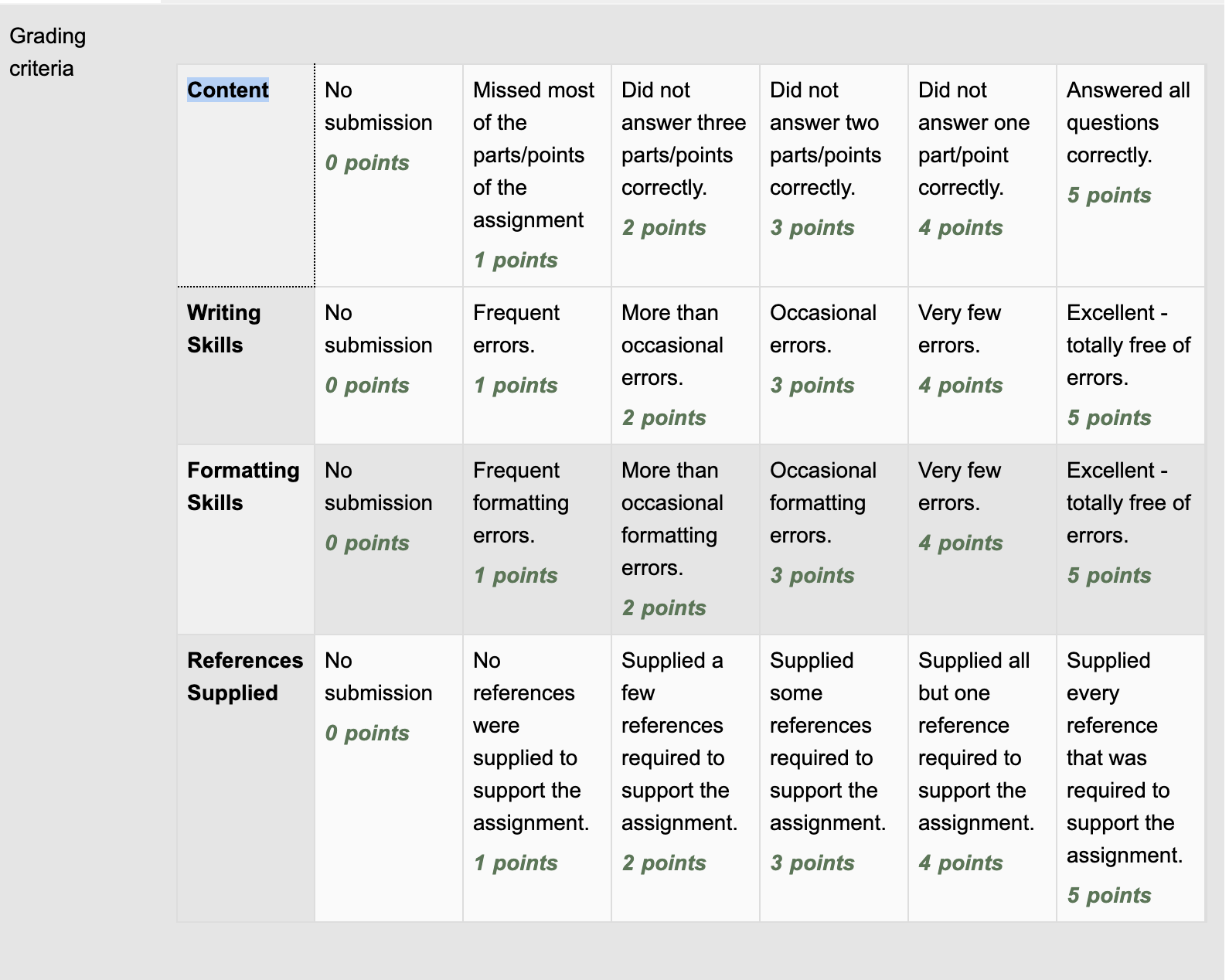Click Content cell 'Missed most of the parts/points'
The height and width of the screenshot is (980, 1229).
pos(537,175)
